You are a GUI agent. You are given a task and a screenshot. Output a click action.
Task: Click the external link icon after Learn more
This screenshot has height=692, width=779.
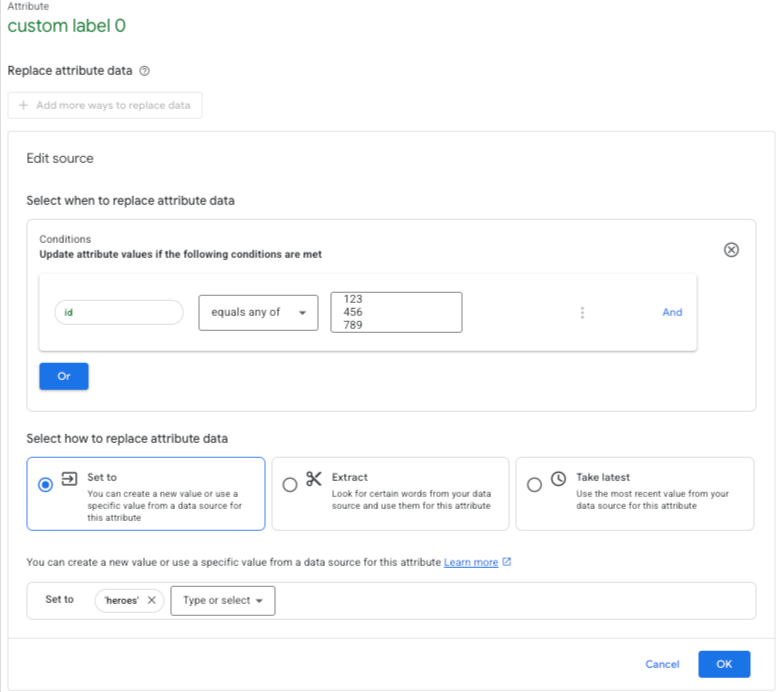[x=506, y=561]
